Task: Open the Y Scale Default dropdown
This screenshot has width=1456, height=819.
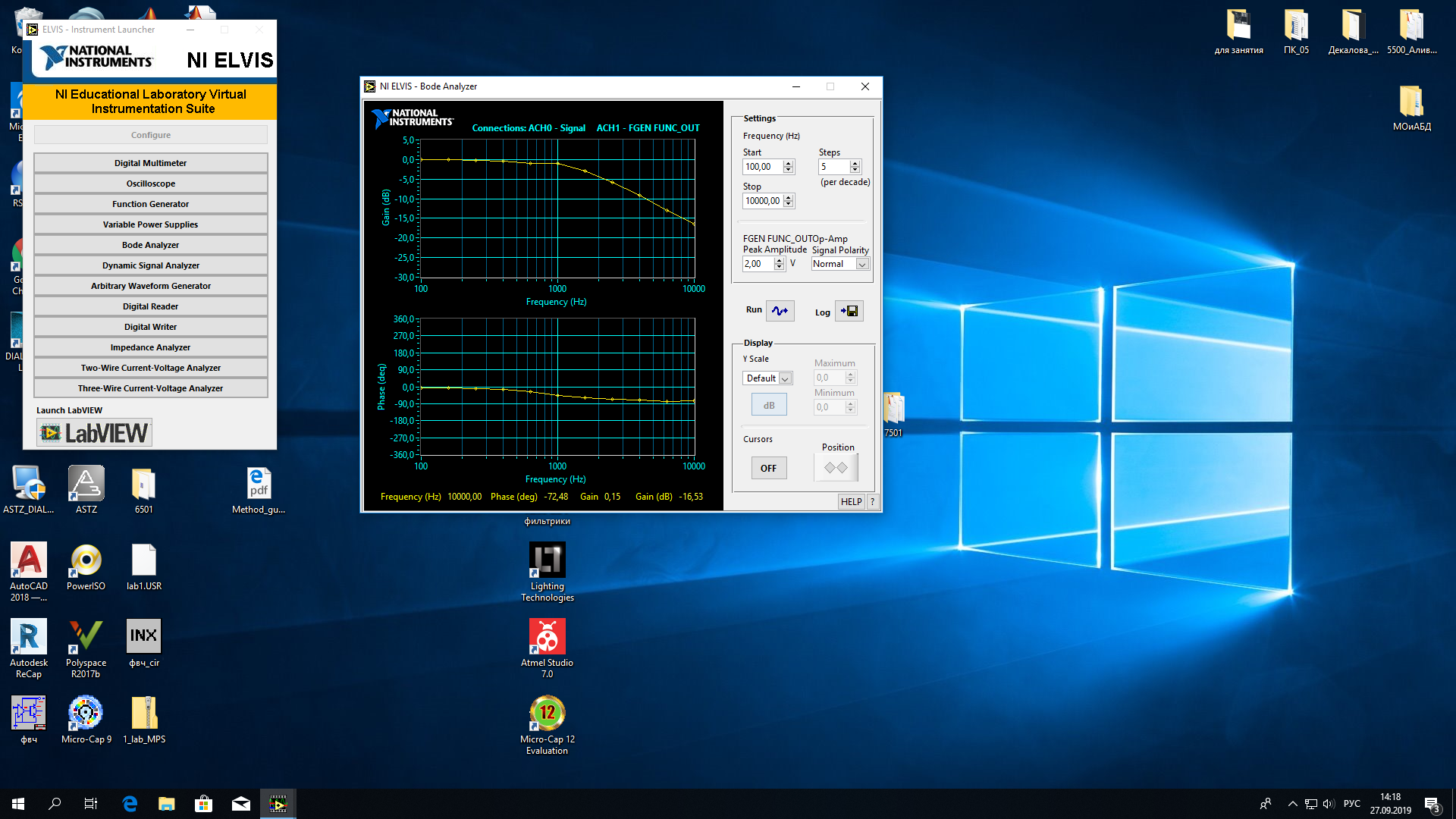Action: [767, 378]
